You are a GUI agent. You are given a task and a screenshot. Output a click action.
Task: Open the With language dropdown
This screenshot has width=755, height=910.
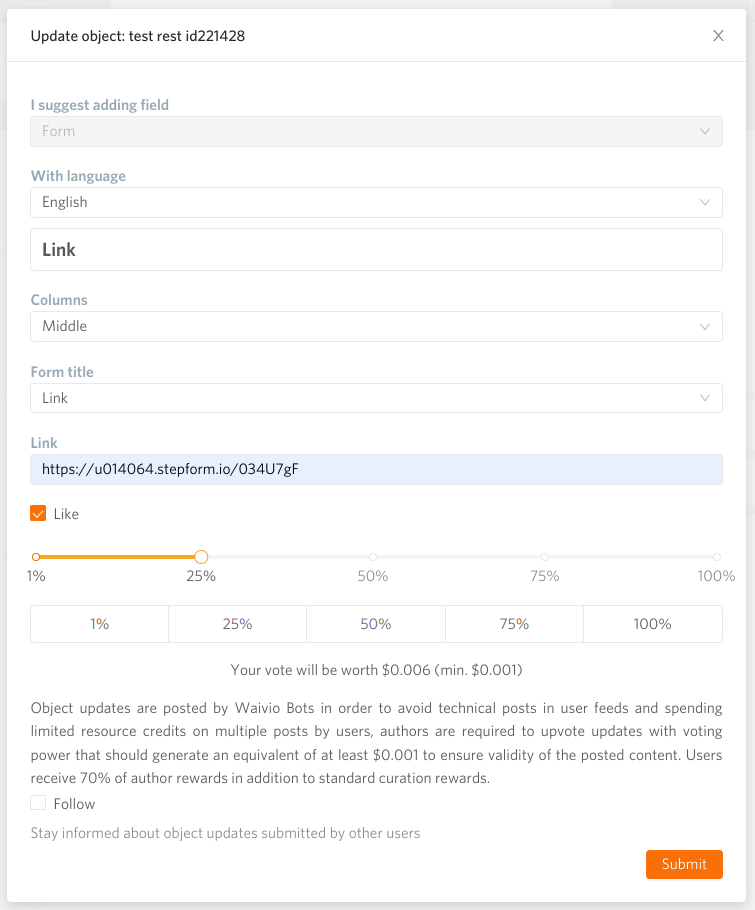(376, 202)
